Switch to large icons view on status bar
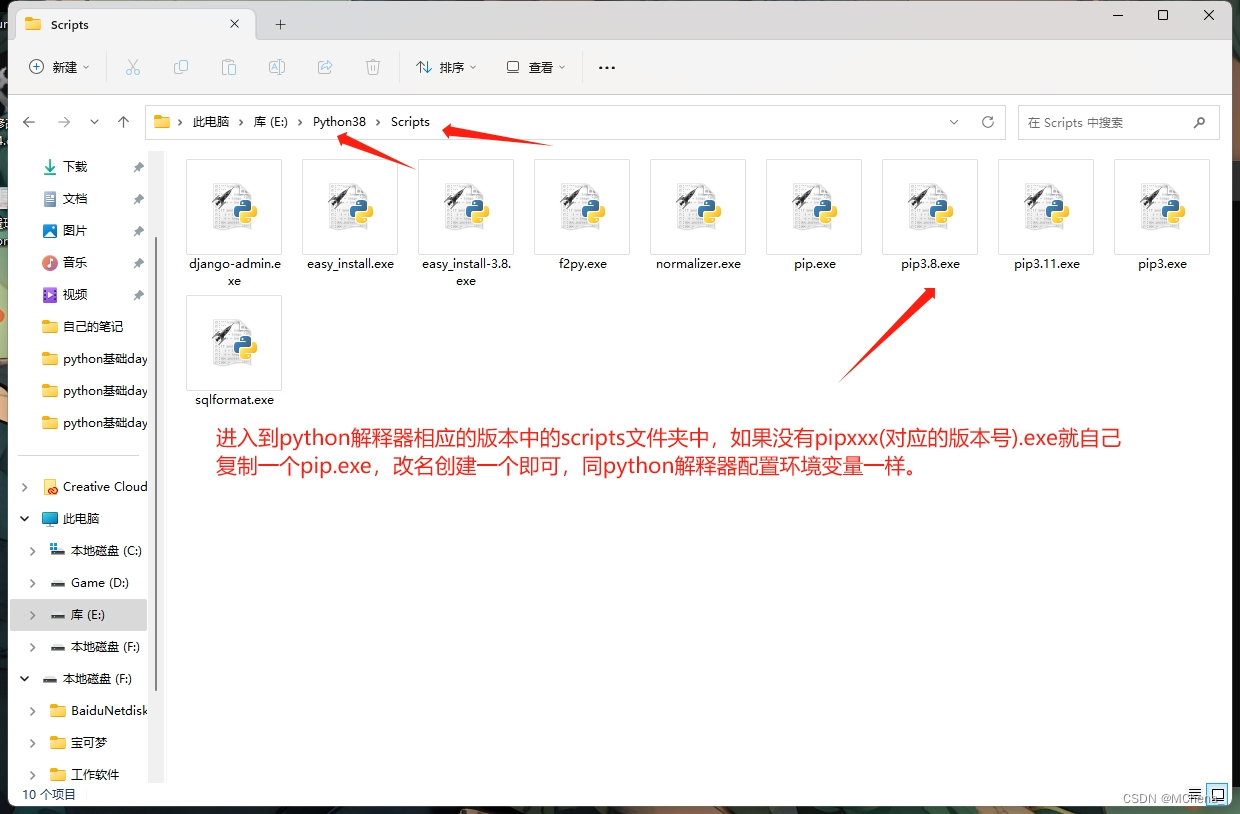The height and width of the screenshot is (814, 1240). 1217,793
